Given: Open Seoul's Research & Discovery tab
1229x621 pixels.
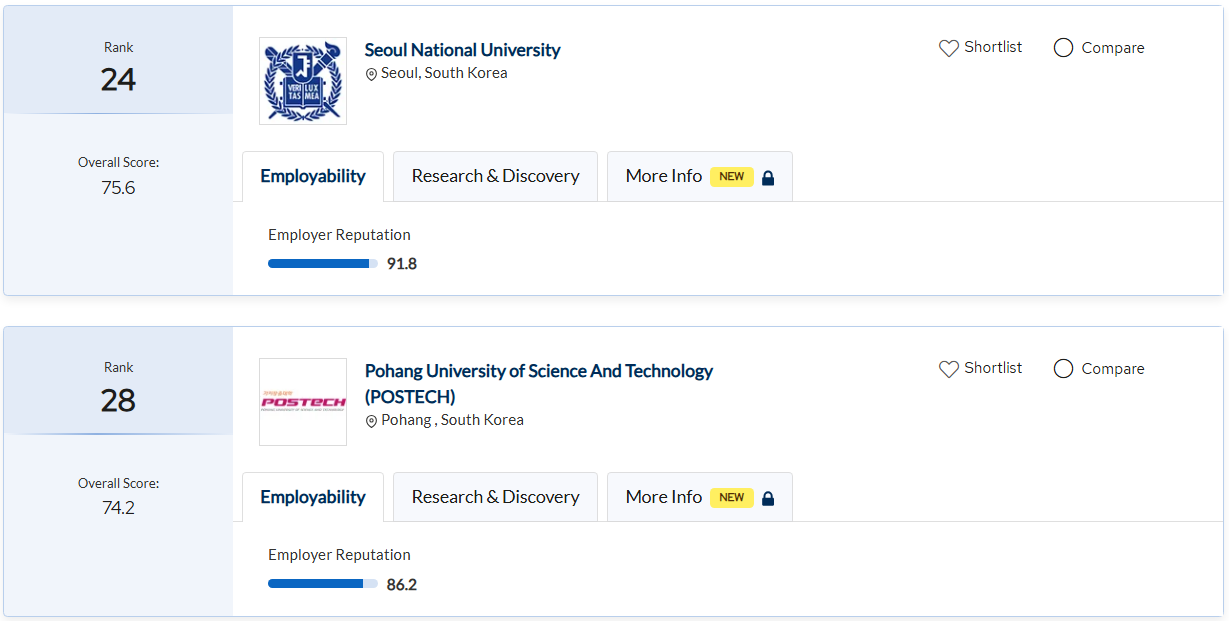Looking at the screenshot, I should click(x=495, y=176).
